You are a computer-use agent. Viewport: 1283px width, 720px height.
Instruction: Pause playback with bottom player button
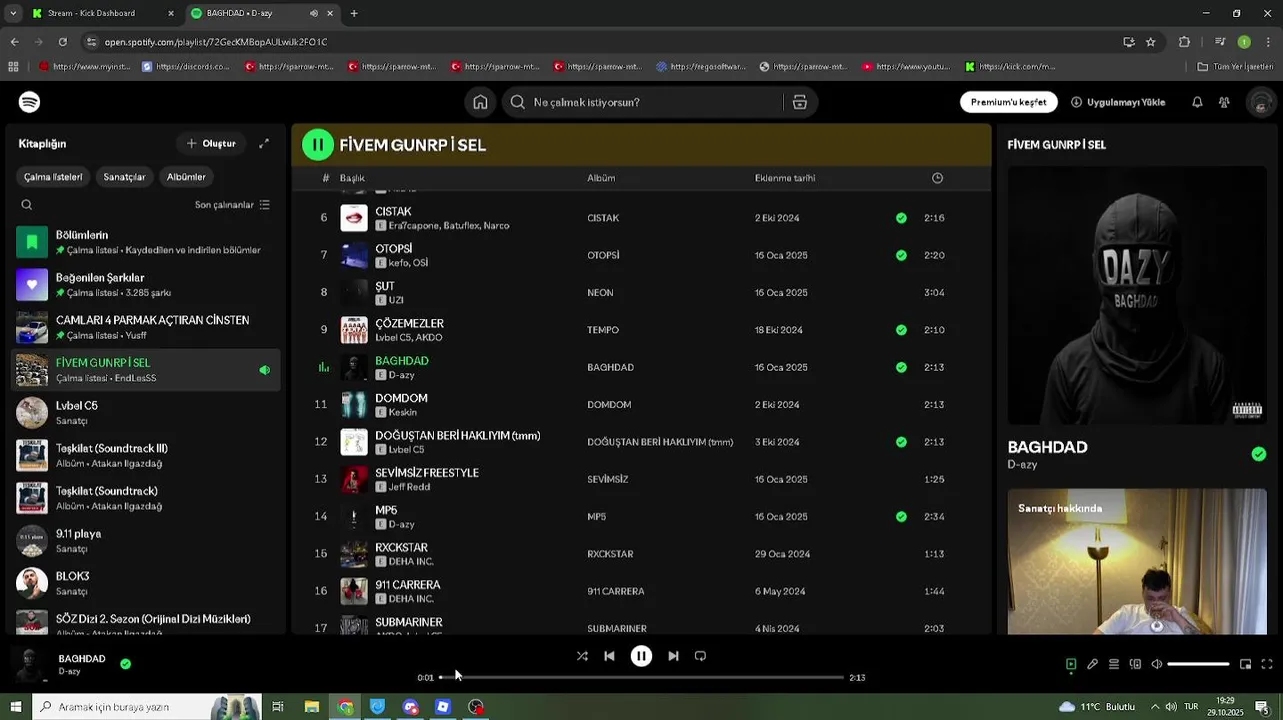(x=641, y=656)
